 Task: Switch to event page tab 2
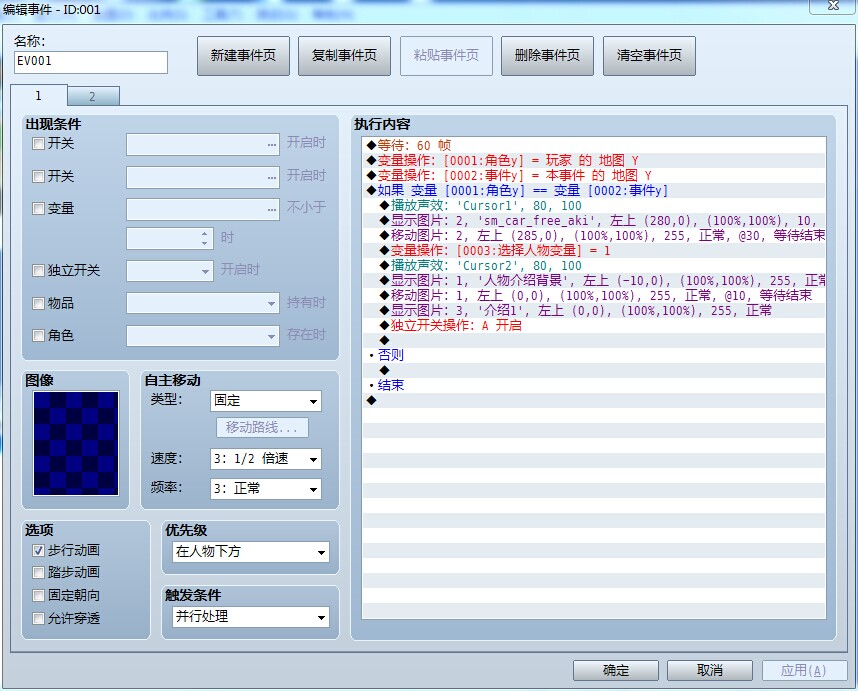(93, 97)
